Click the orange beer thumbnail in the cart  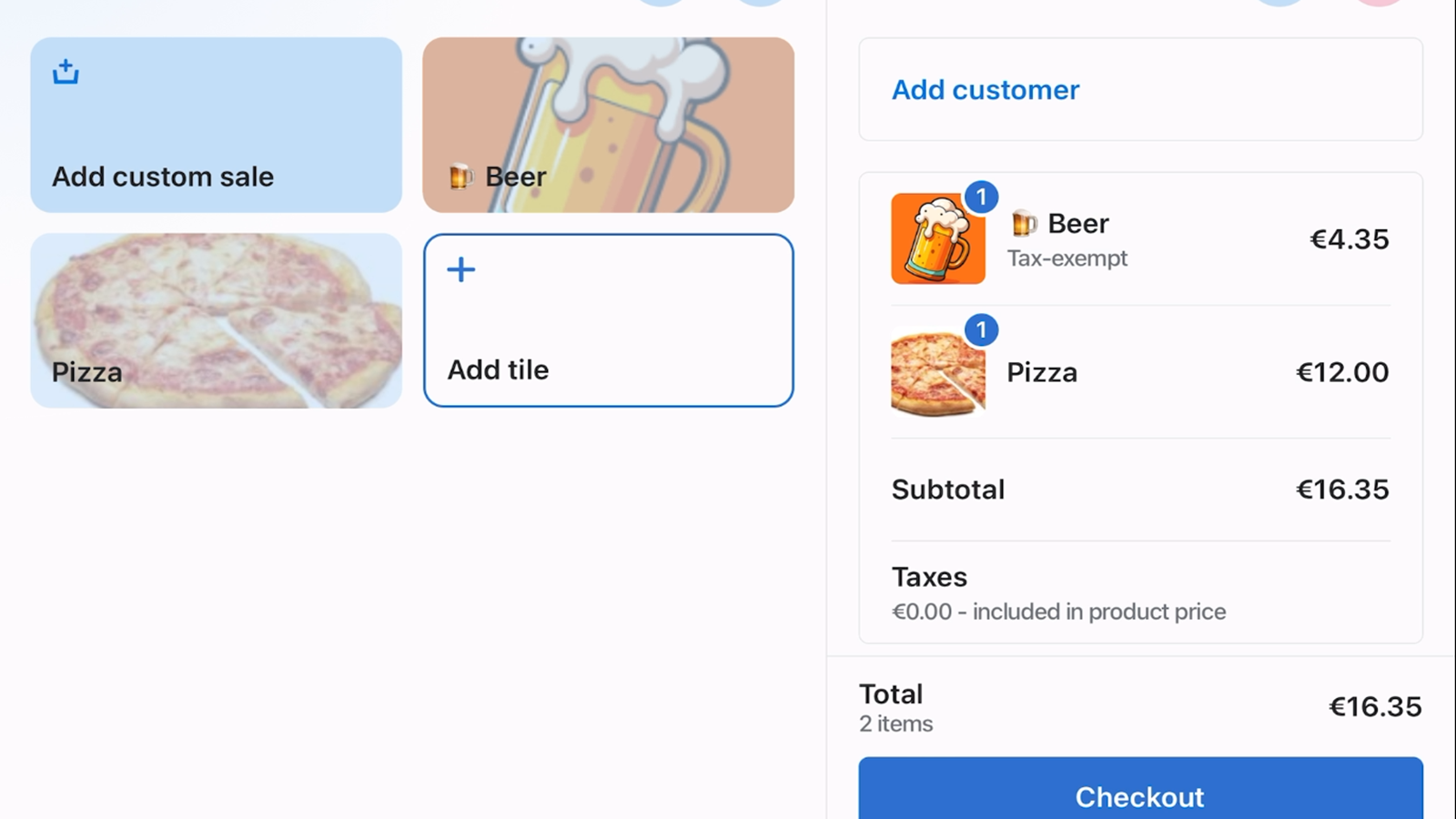pyautogui.click(x=937, y=238)
